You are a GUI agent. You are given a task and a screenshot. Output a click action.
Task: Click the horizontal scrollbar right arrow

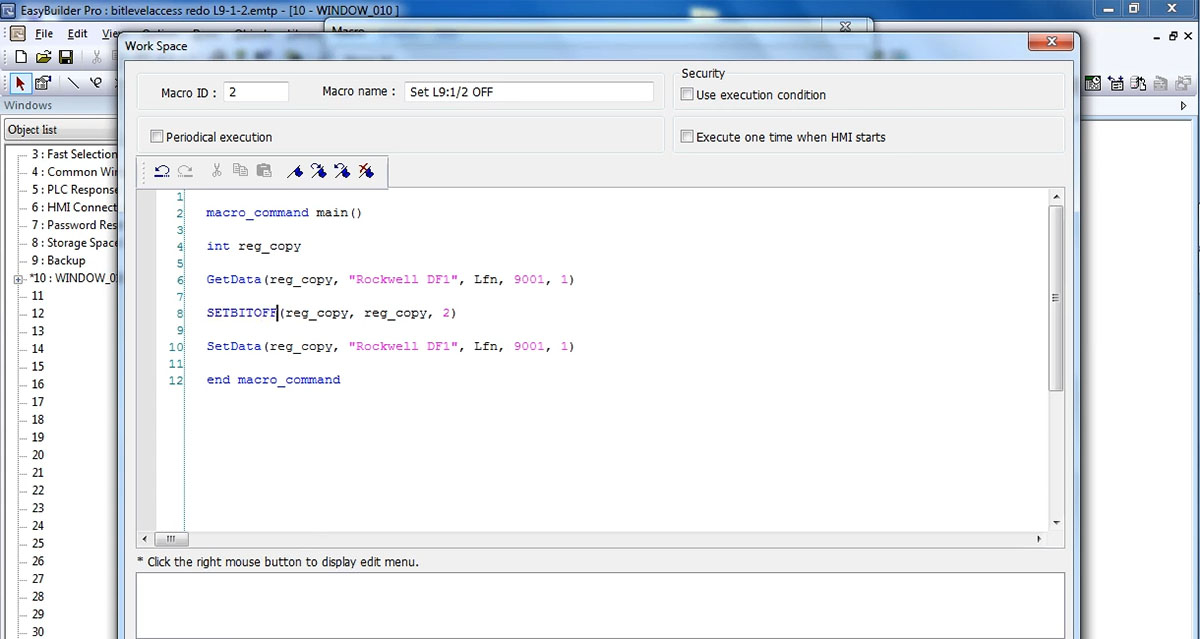coord(1039,538)
